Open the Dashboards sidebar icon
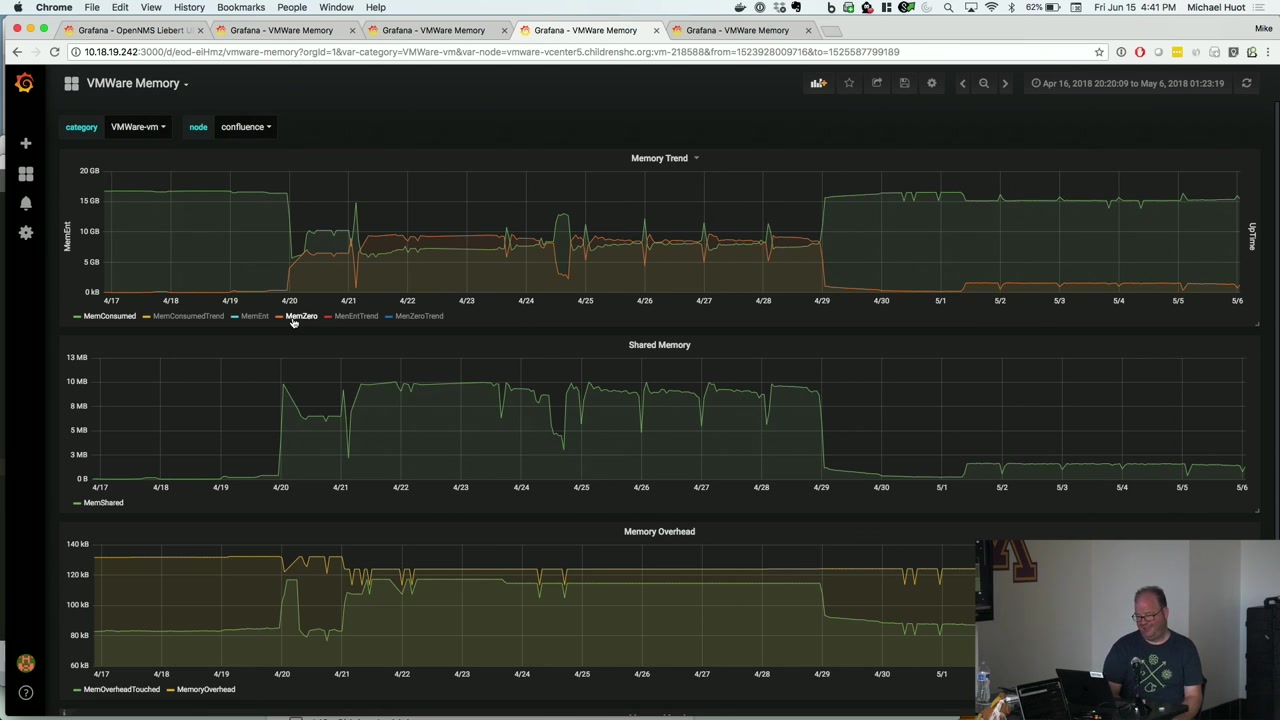 tap(26, 173)
